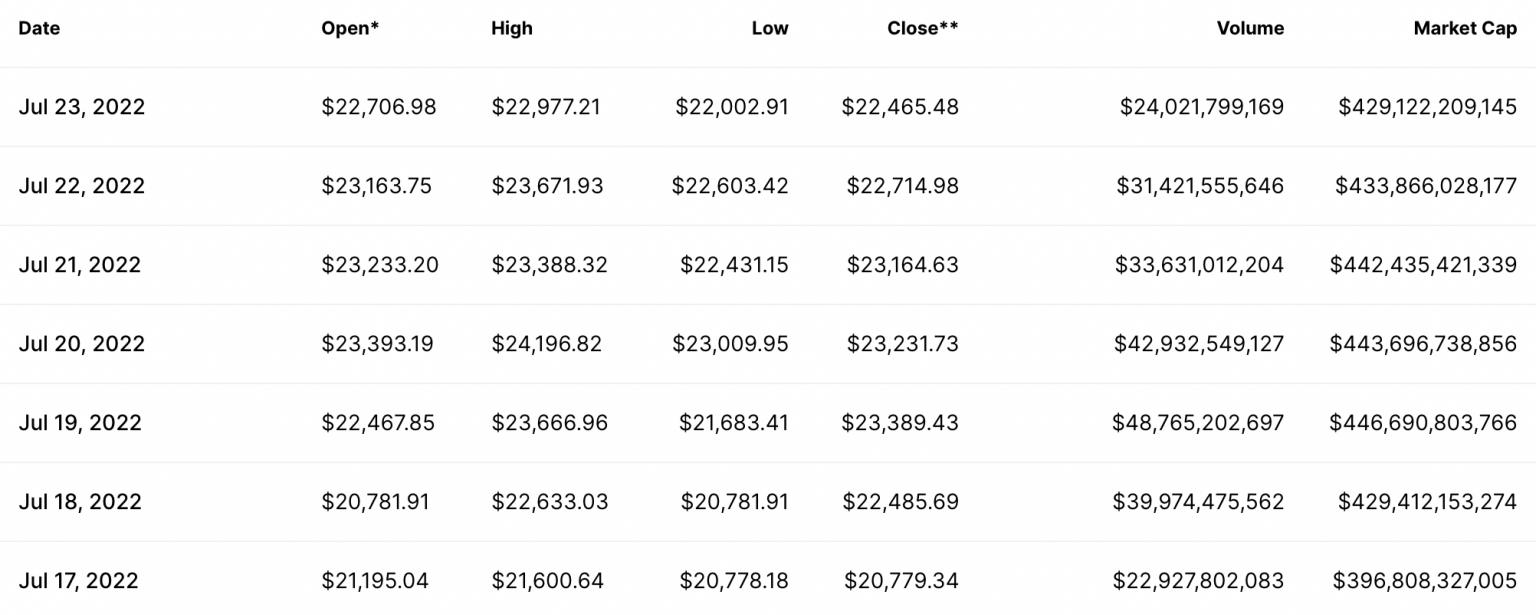The width and height of the screenshot is (1536, 615).
Task: Select the Jul 21, 2022 date cell
Action: pyautogui.click(x=80, y=265)
